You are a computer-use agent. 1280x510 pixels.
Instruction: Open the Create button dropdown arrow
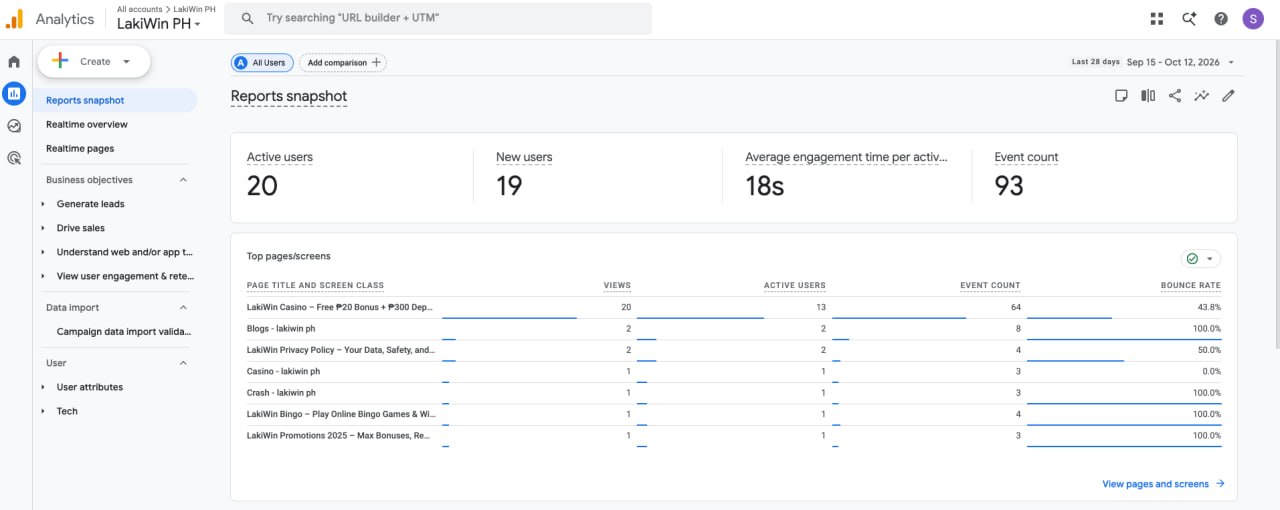click(126, 62)
